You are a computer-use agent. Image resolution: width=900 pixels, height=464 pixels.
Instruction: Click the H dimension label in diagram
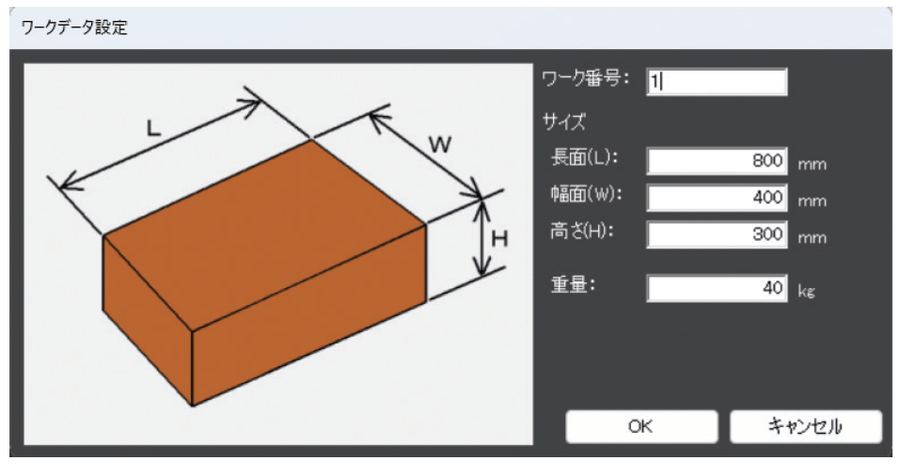(x=499, y=238)
